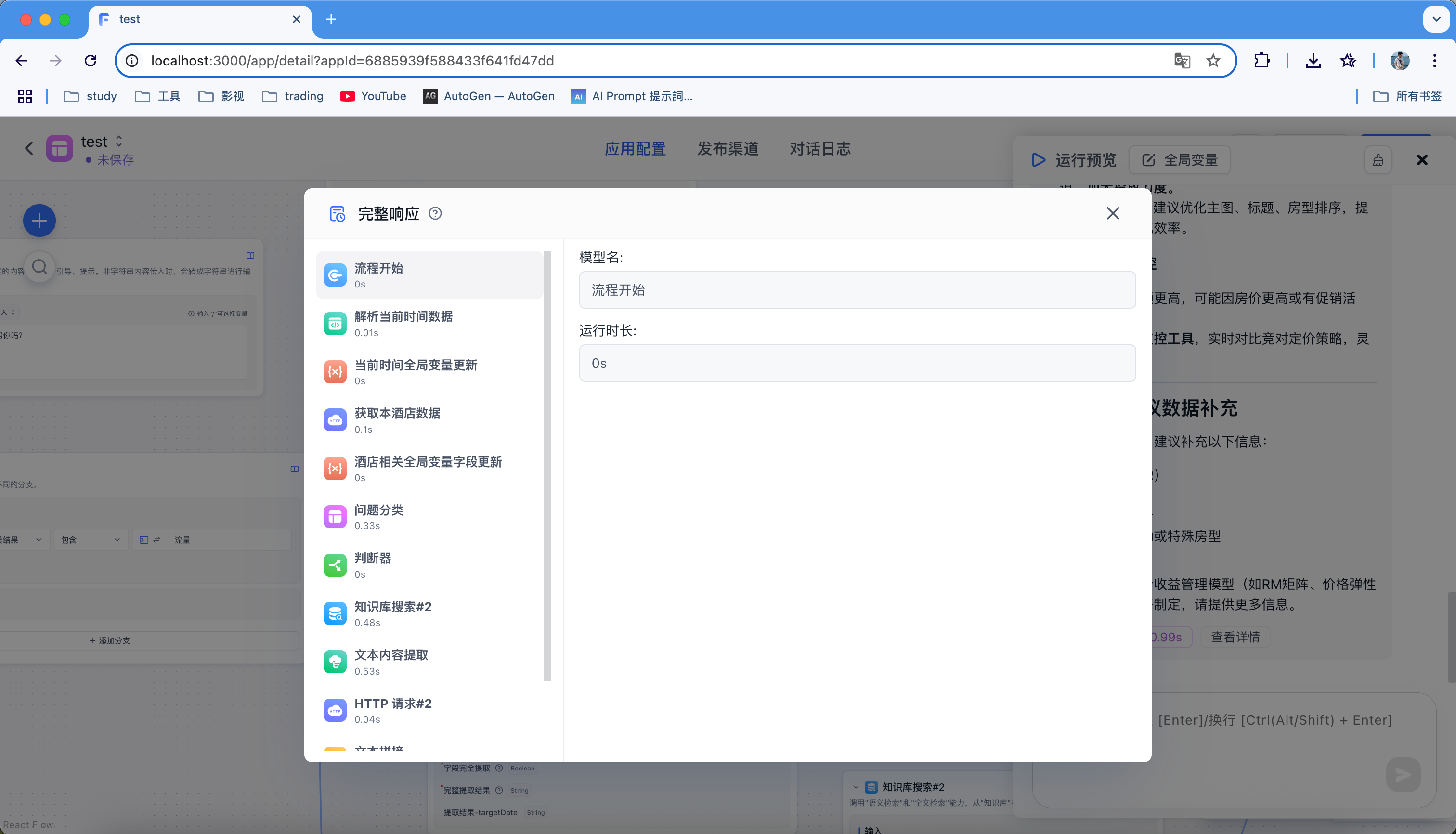
Task: Close the 运行预览 panel
Action: point(1422,160)
